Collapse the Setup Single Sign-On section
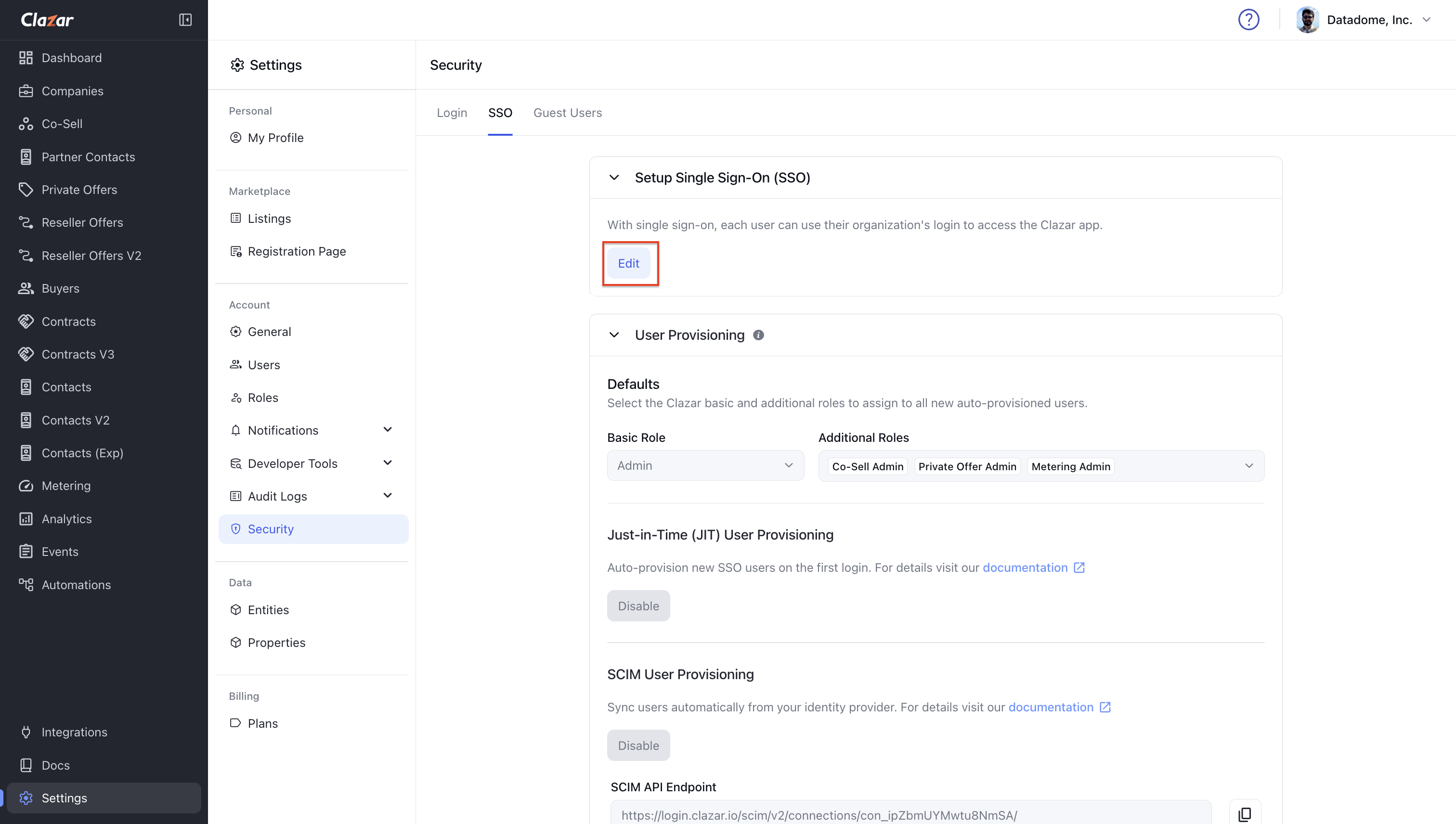 point(614,178)
